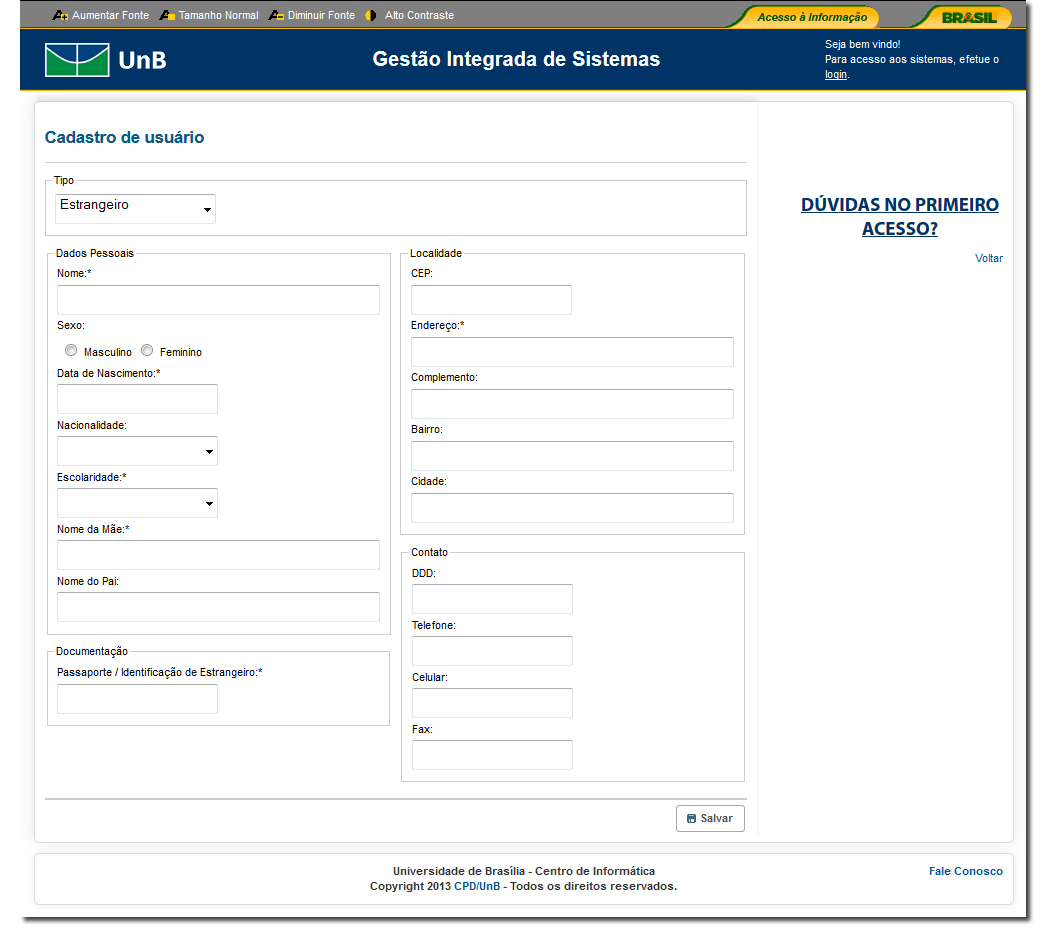Focus the Complemento input field
Image resolution: width=1054 pixels, height=935 pixels.
pos(572,404)
